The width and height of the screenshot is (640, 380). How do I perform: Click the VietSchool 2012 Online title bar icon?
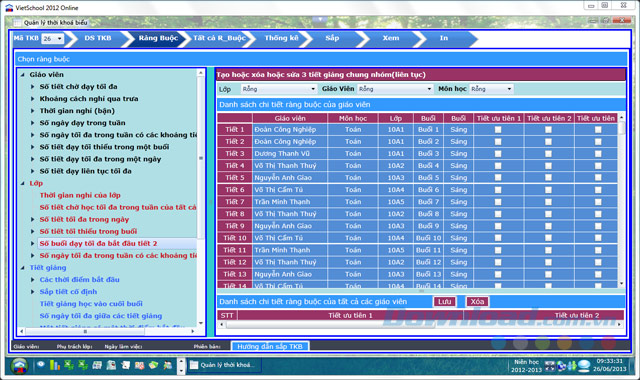[x=9, y=7]
